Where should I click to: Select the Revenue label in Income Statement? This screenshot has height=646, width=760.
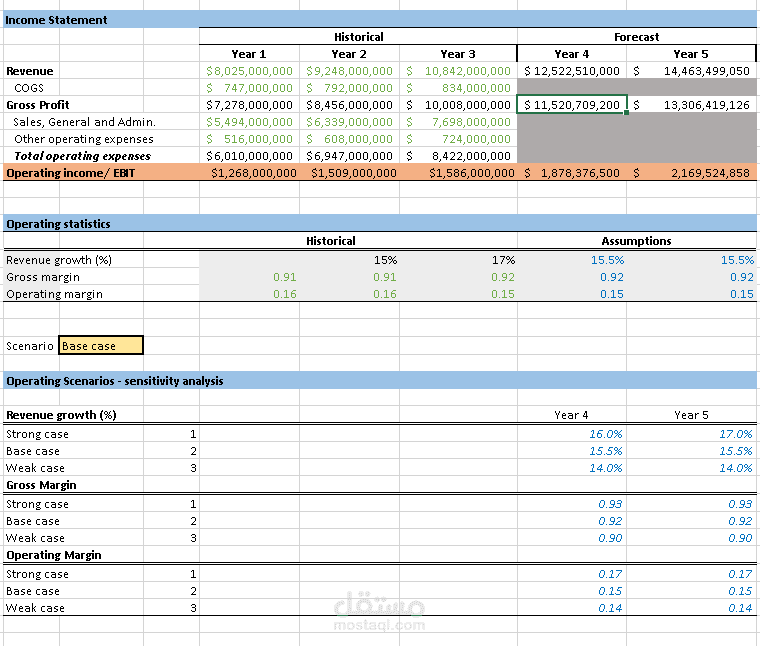30,71
